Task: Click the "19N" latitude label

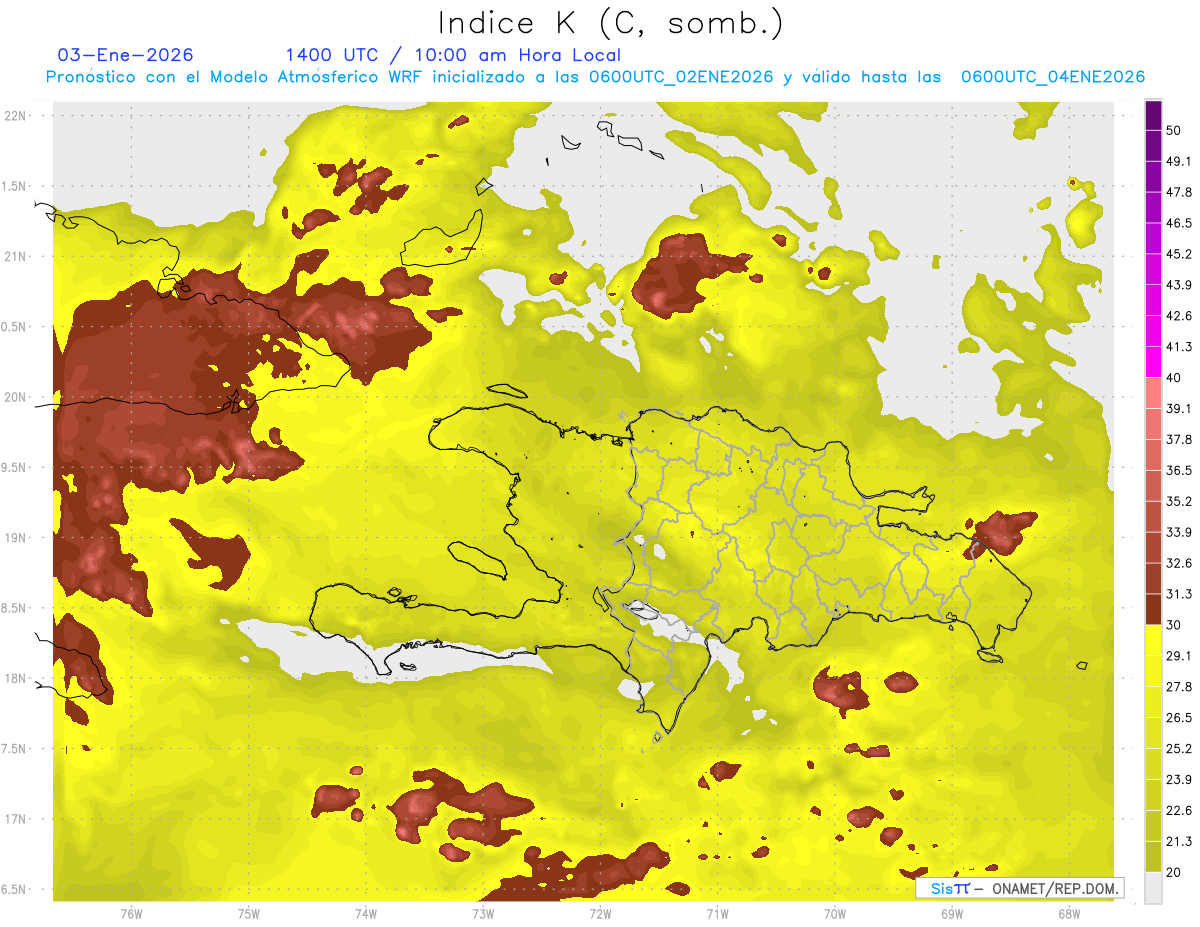Action: coord(16,537)
